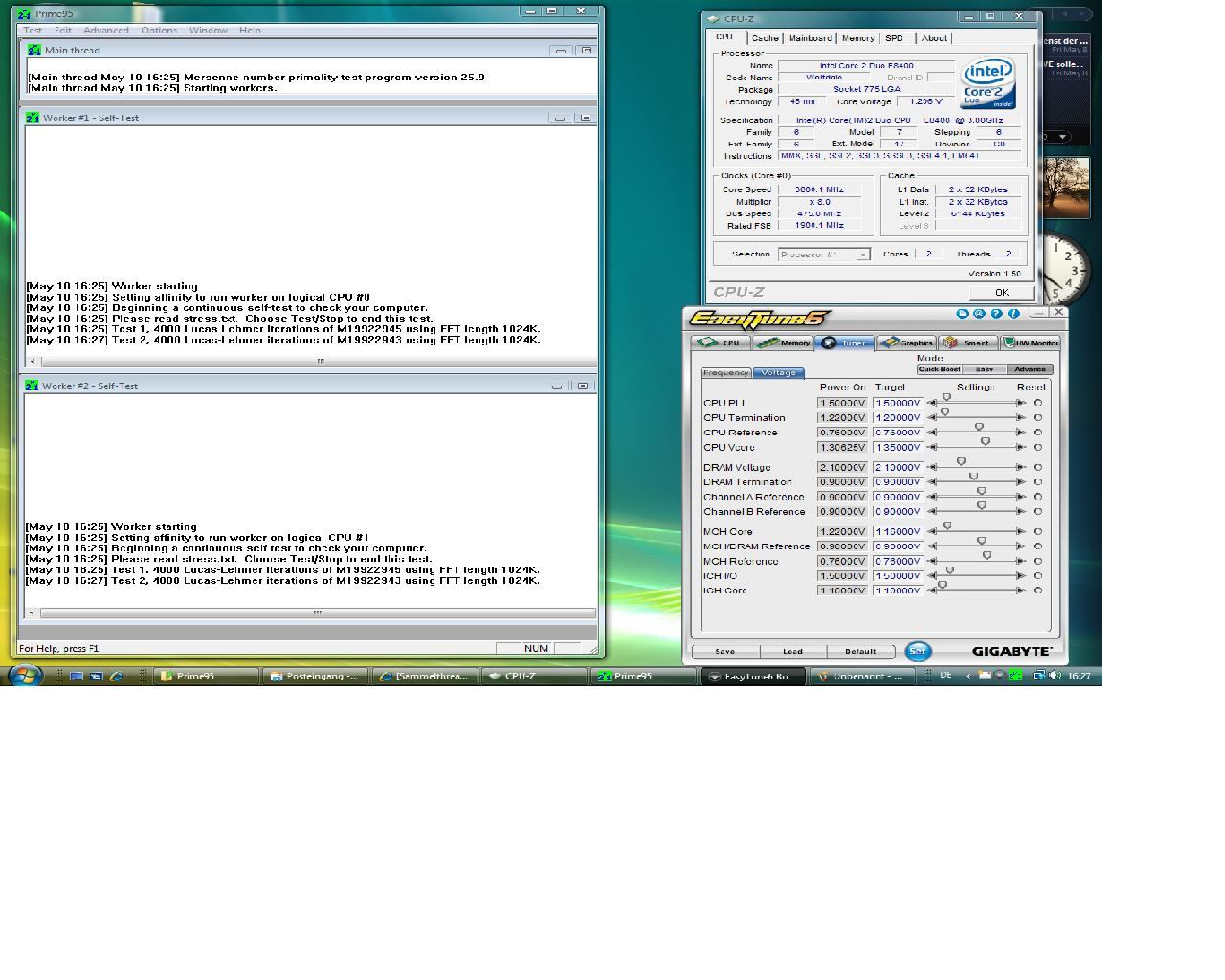
Task: Click the Internet Explorer quick launch icon
Action: coord(117,676)
